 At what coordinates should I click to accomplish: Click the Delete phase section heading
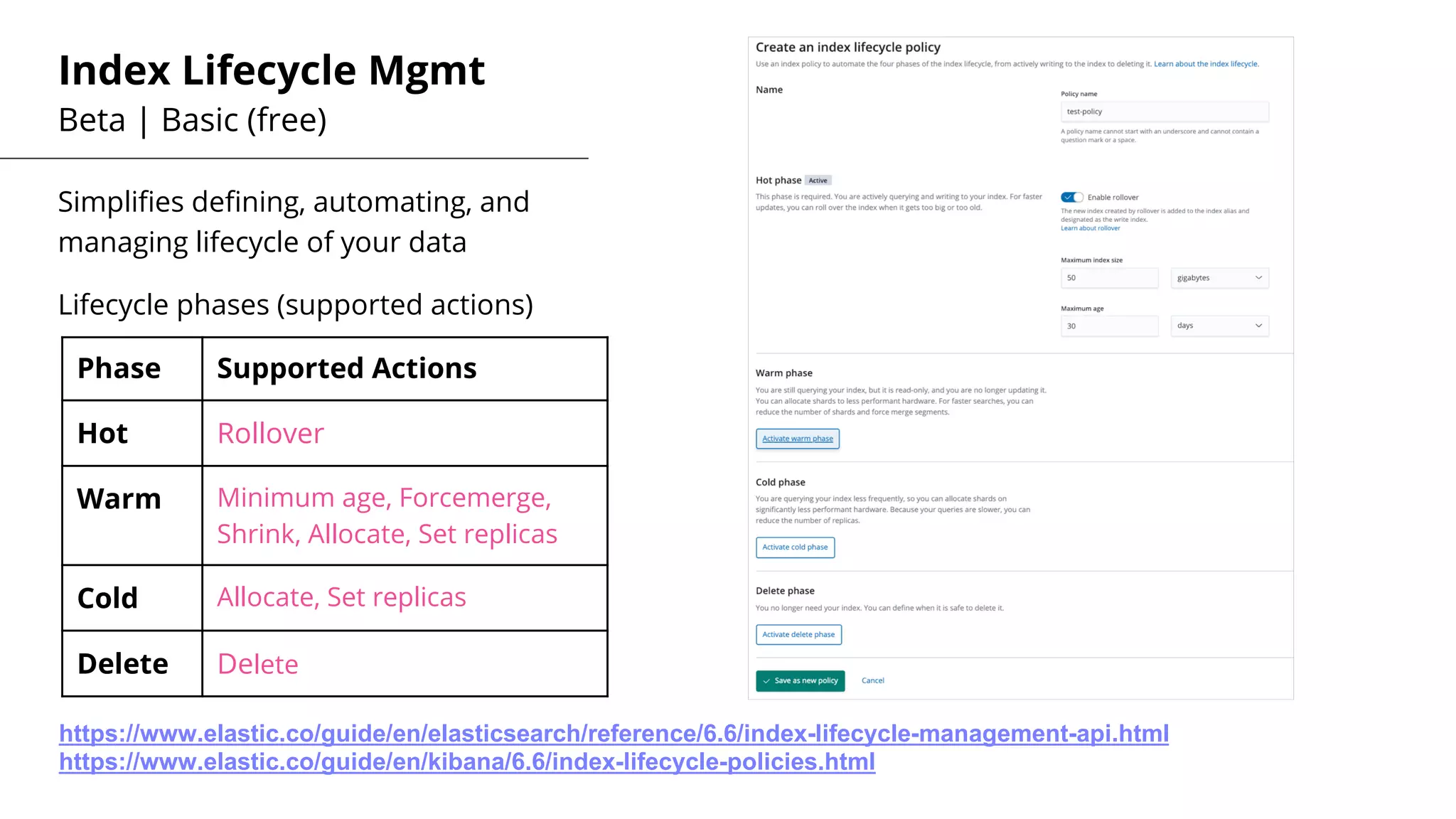[x=785, y=591]
